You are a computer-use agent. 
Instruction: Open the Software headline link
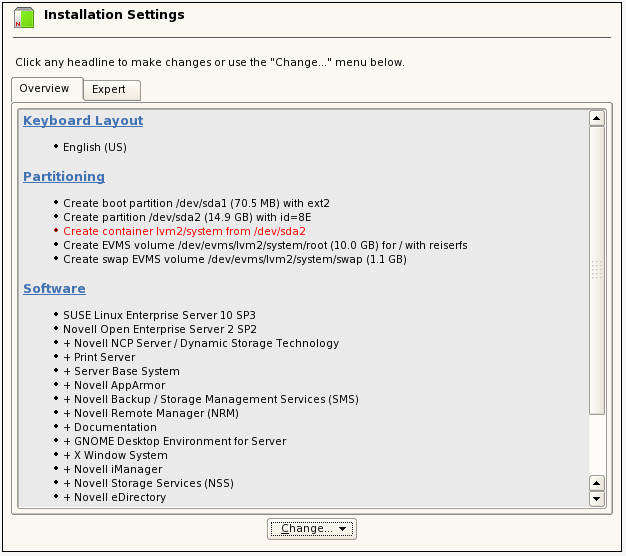click(x=54, y=289)
